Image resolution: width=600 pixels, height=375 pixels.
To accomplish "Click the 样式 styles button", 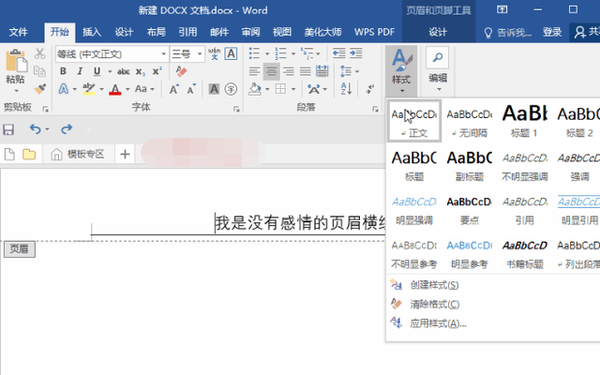I will (x=401, y=71).
